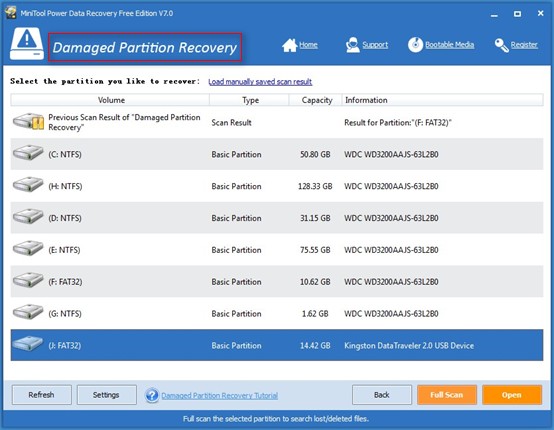The image size is (554, 430).
Task: Sort by the Capacity column header
Action: click(x=316, y=100)
